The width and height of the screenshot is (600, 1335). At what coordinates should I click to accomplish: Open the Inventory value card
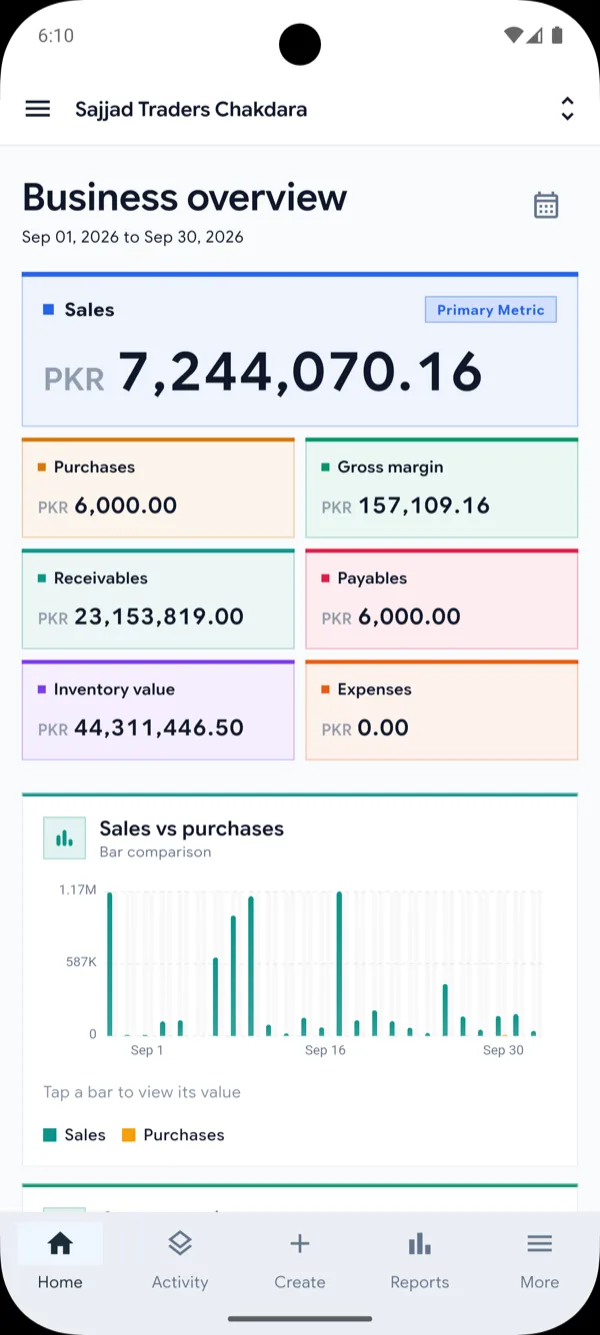click(x=158, y=710)
